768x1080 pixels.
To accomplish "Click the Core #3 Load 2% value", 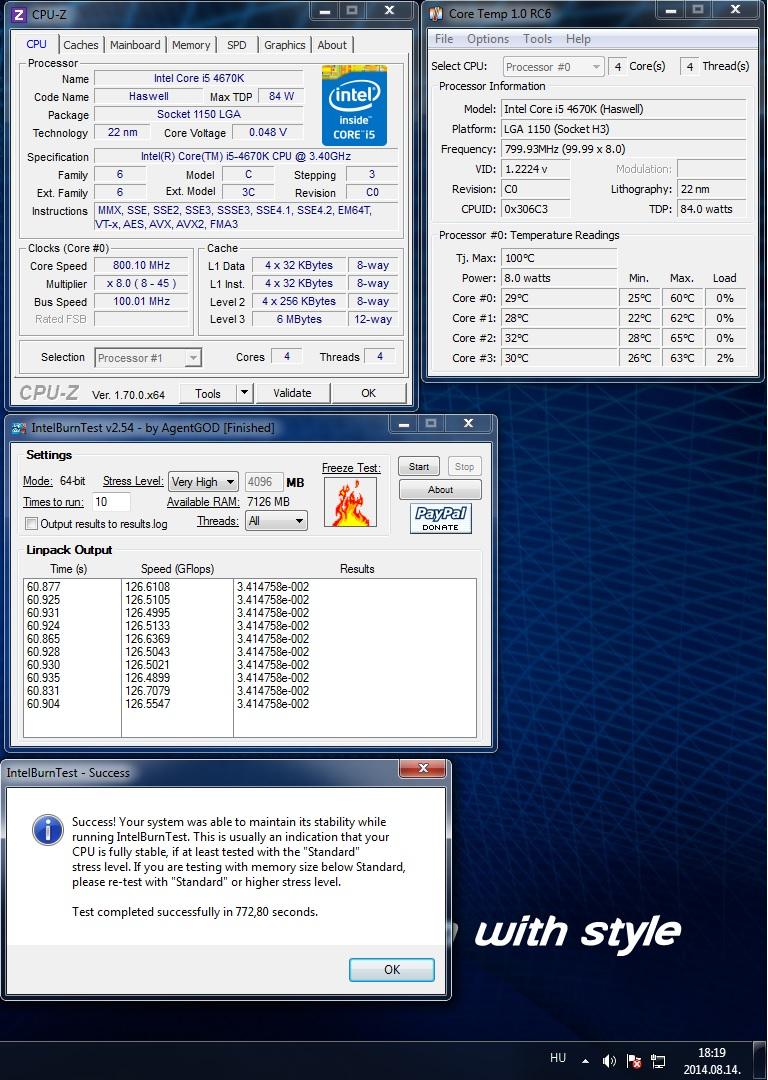I will (x=725, y=357).
